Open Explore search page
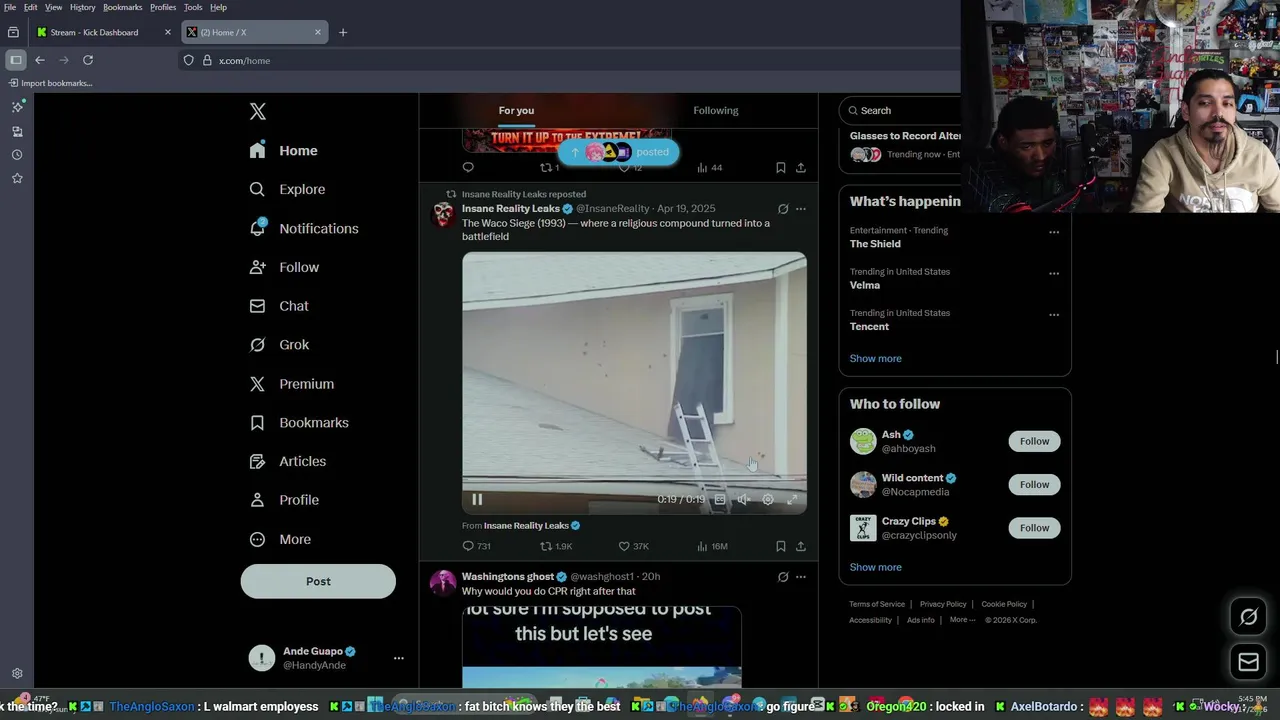Screen dimensions: 1280x720 point(287,189)
